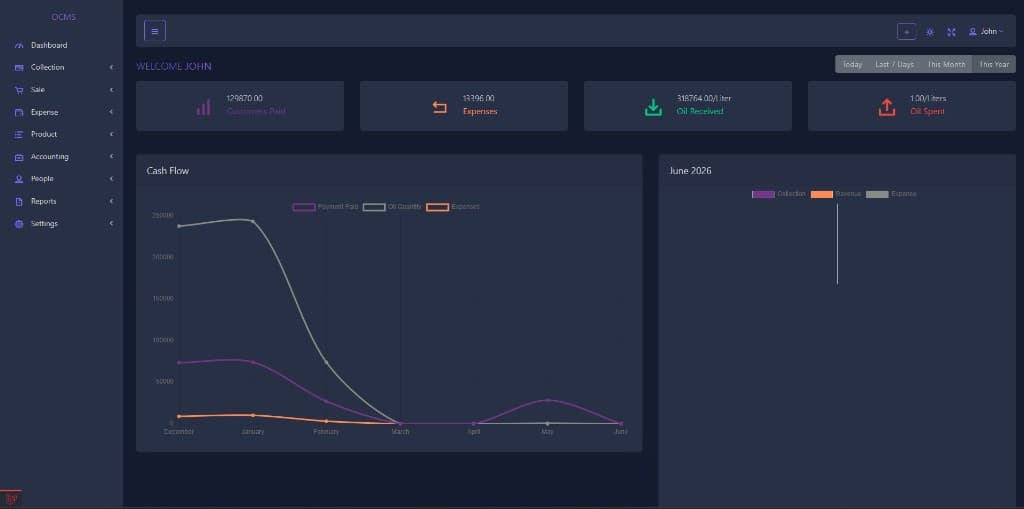Select the This Month filter button
Viewport: 1024px width, 509px height.
[946, 64]
